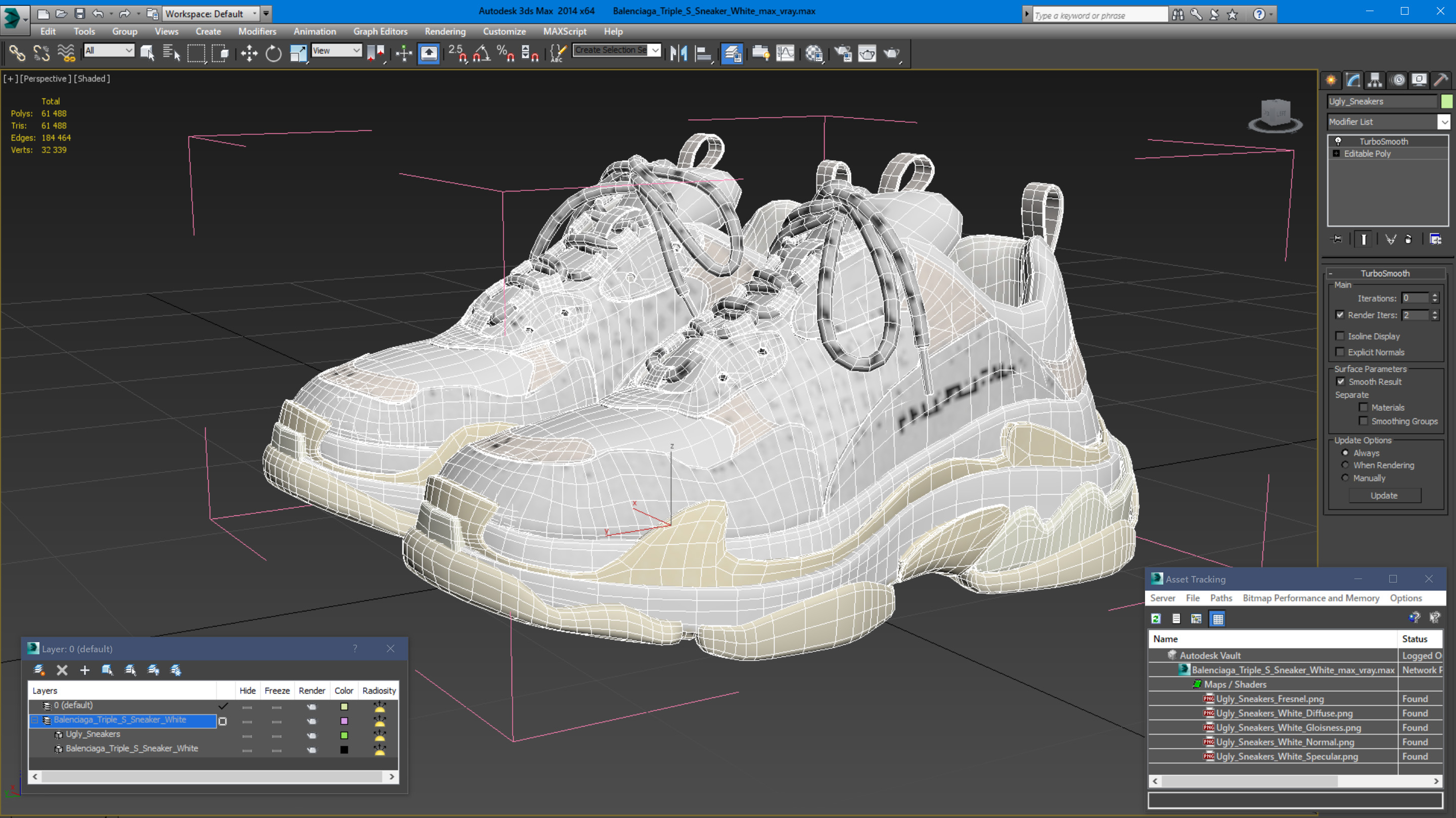Click the Bind to Space Warp icon

(x=66, y=53)
